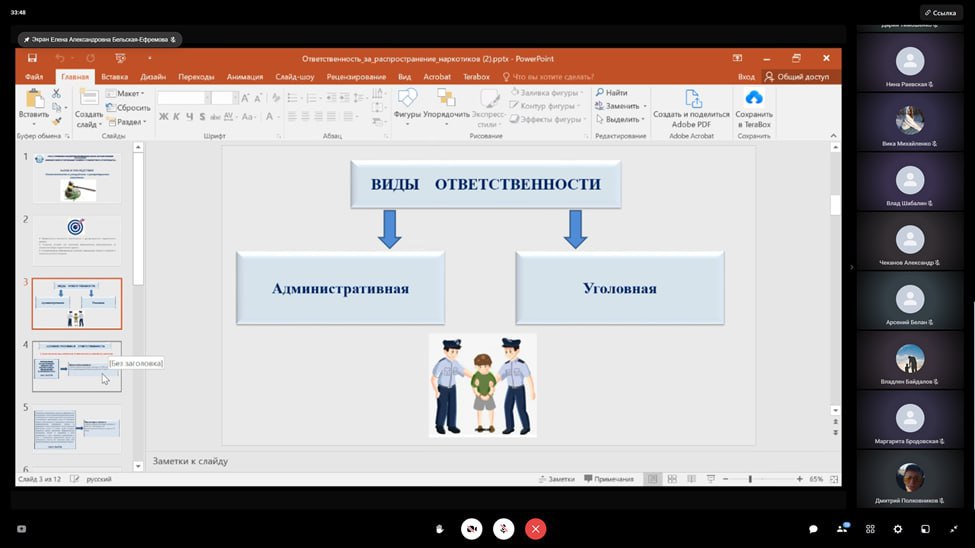Click the Ссылка link button

941,12
